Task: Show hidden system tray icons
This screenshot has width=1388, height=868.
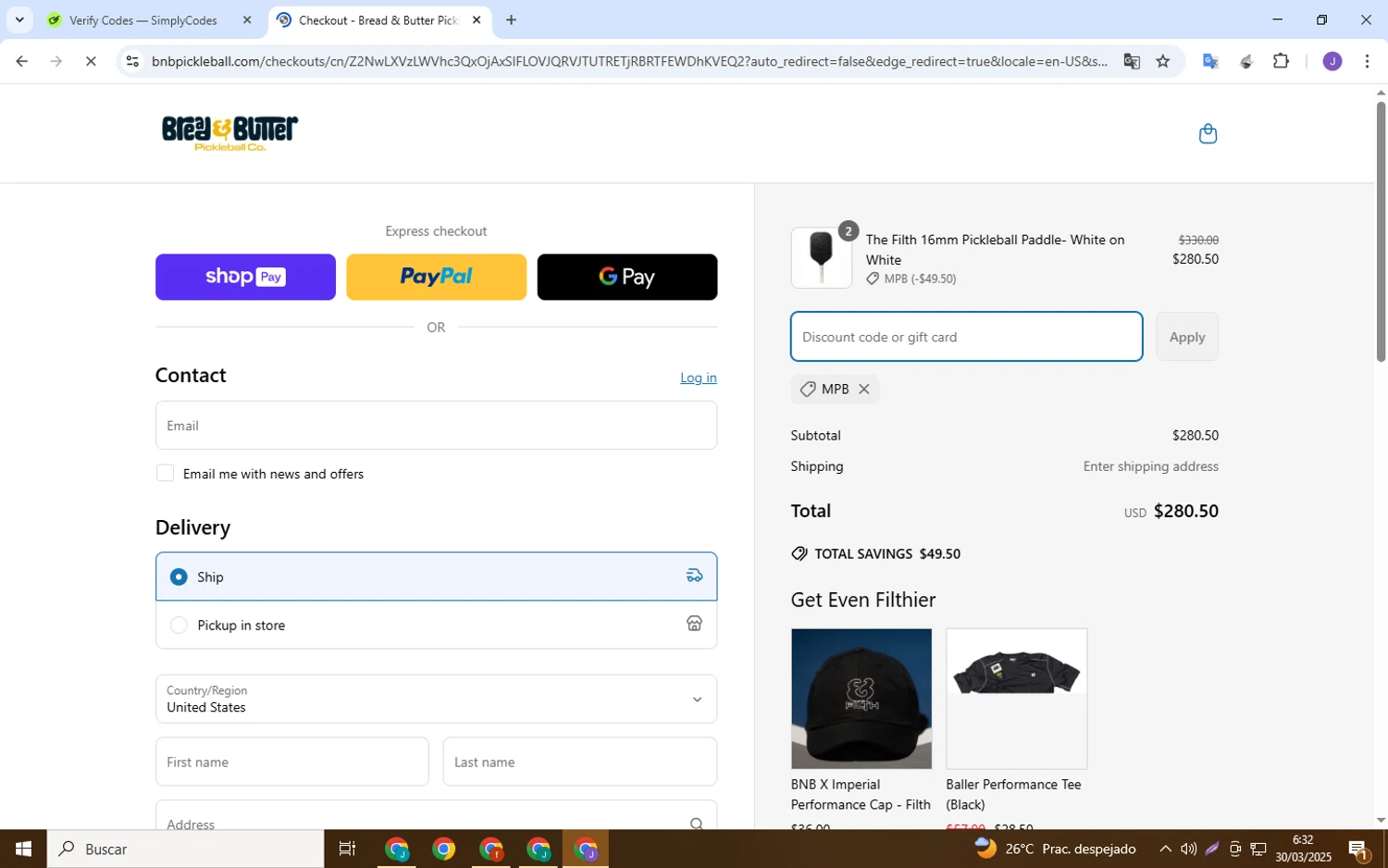Action: point(1165,849)
